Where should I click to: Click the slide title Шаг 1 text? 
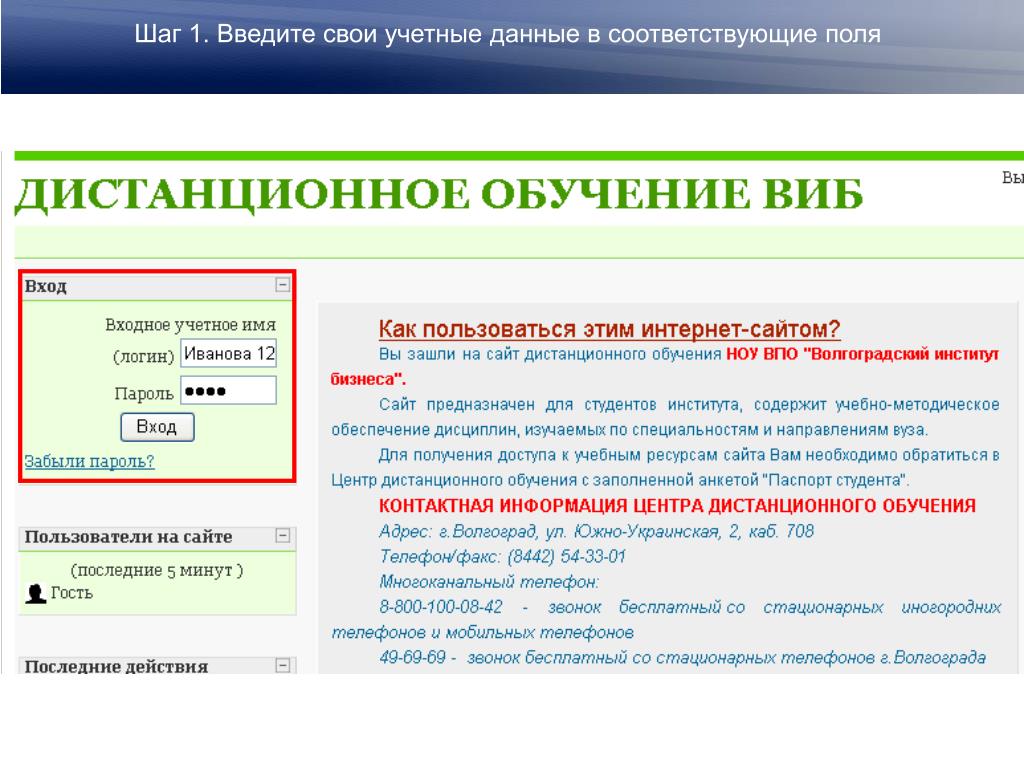click(x=507, y=34)
